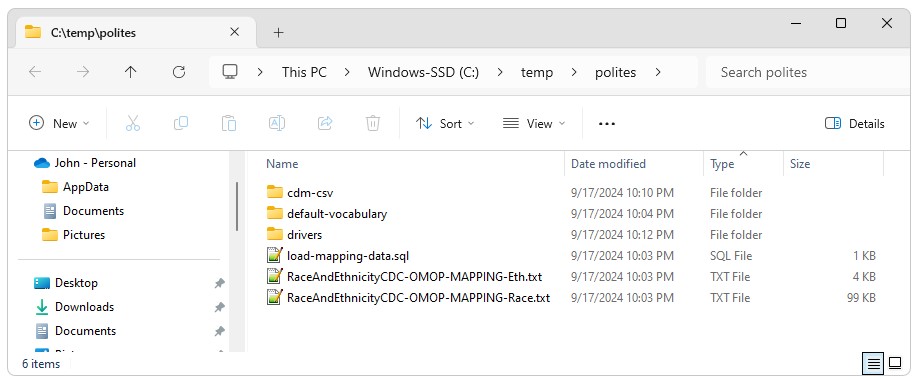
Task: Click the 6 items status text
Action: click(41, 364)
